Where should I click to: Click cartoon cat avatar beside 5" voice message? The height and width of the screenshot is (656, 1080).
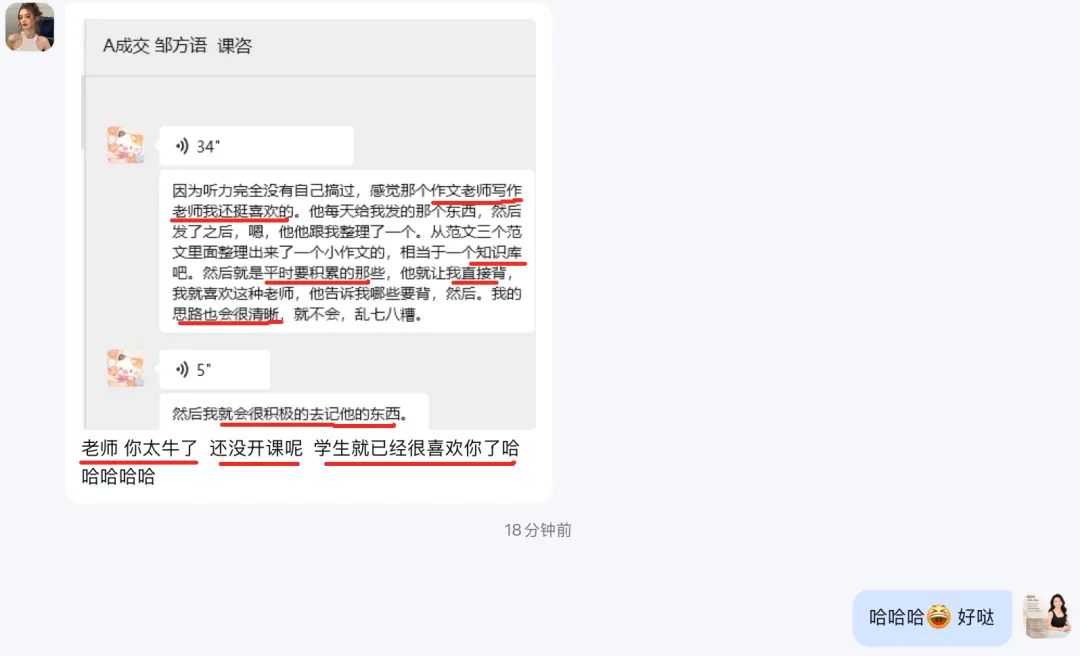point(125,368)
